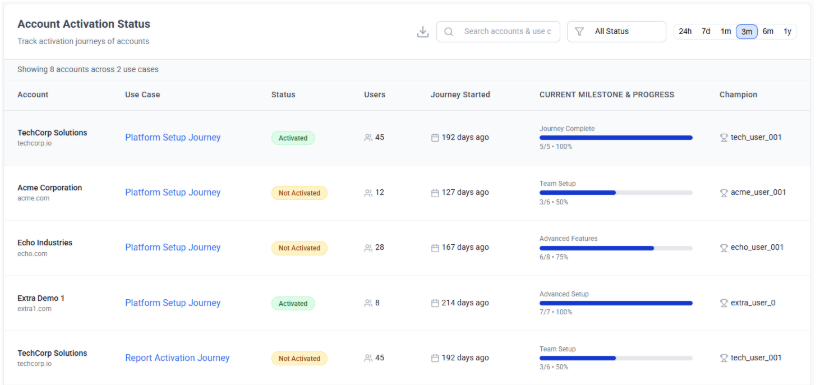
Task: Click champion name extra_user_0
Action: point(753,303)
